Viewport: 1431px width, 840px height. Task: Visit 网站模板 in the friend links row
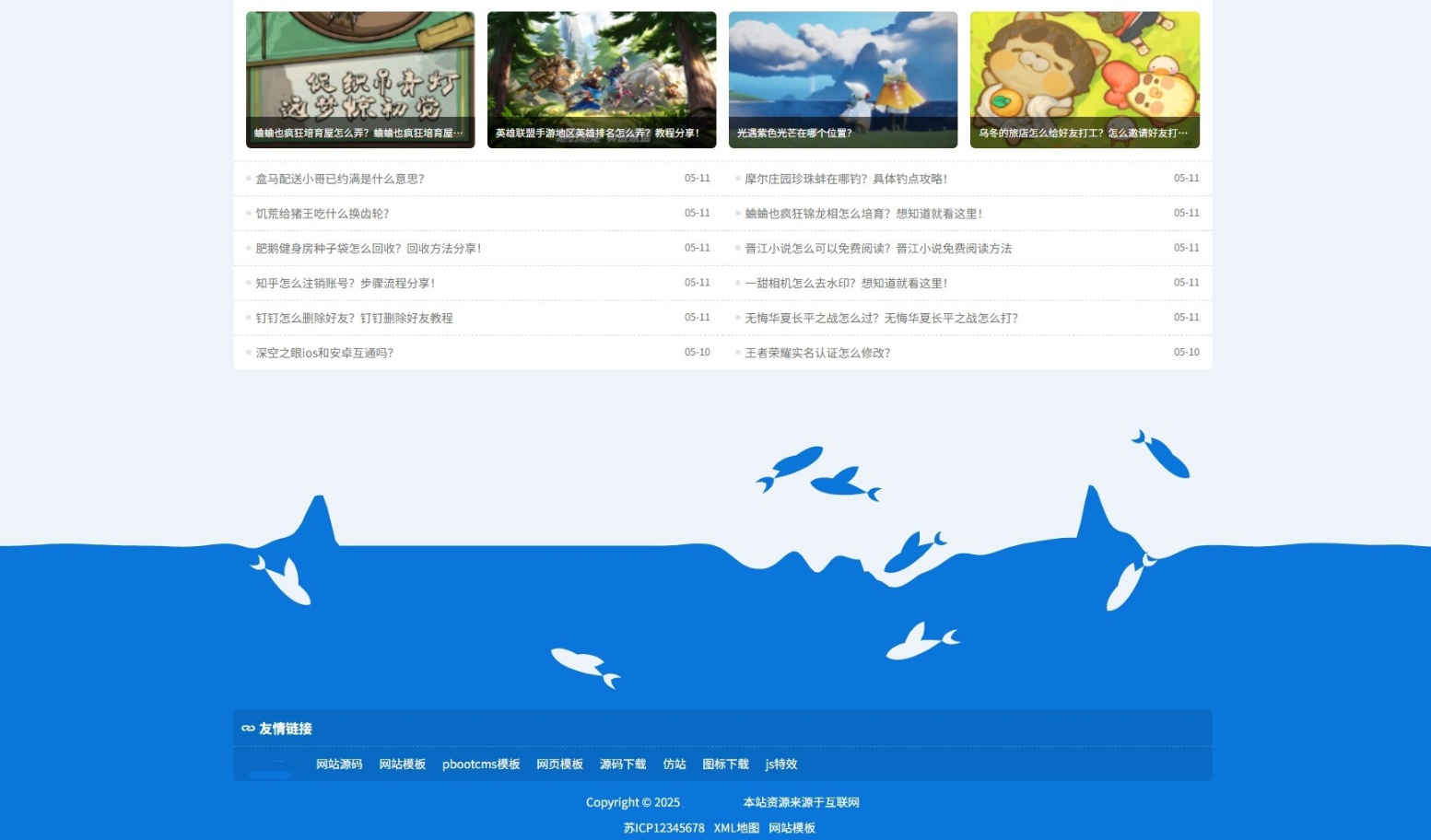coord(403,764)
